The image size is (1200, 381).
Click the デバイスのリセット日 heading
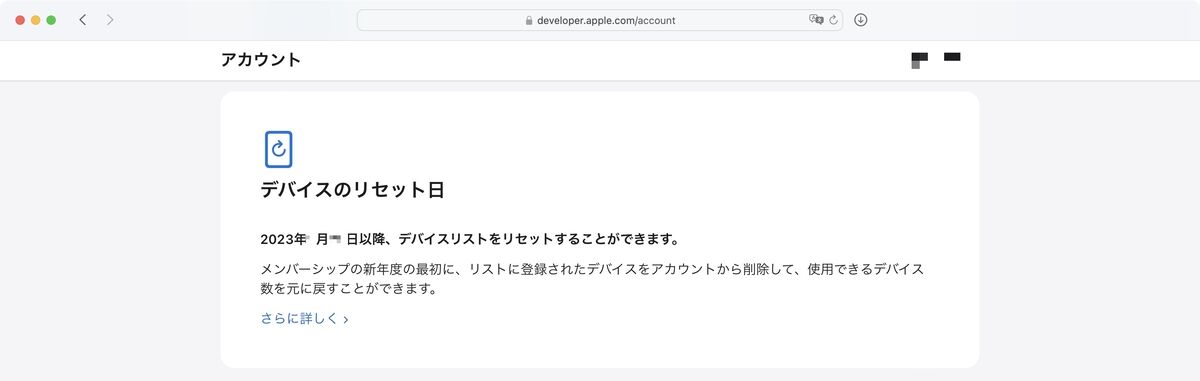tap(352, 190)
